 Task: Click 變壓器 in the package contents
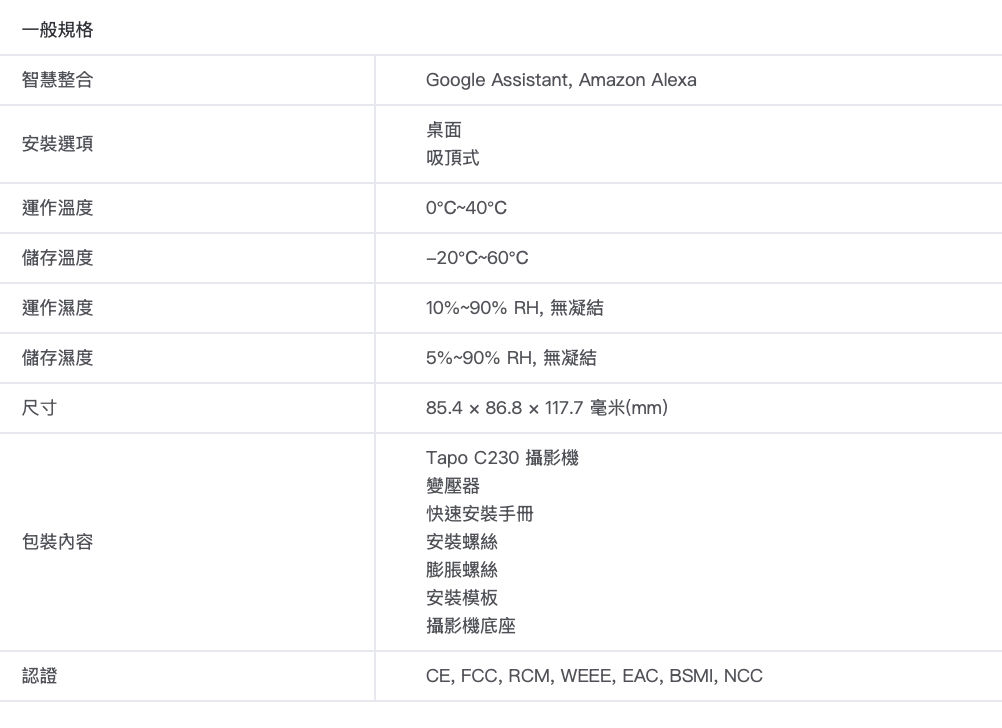coord(453,486)
